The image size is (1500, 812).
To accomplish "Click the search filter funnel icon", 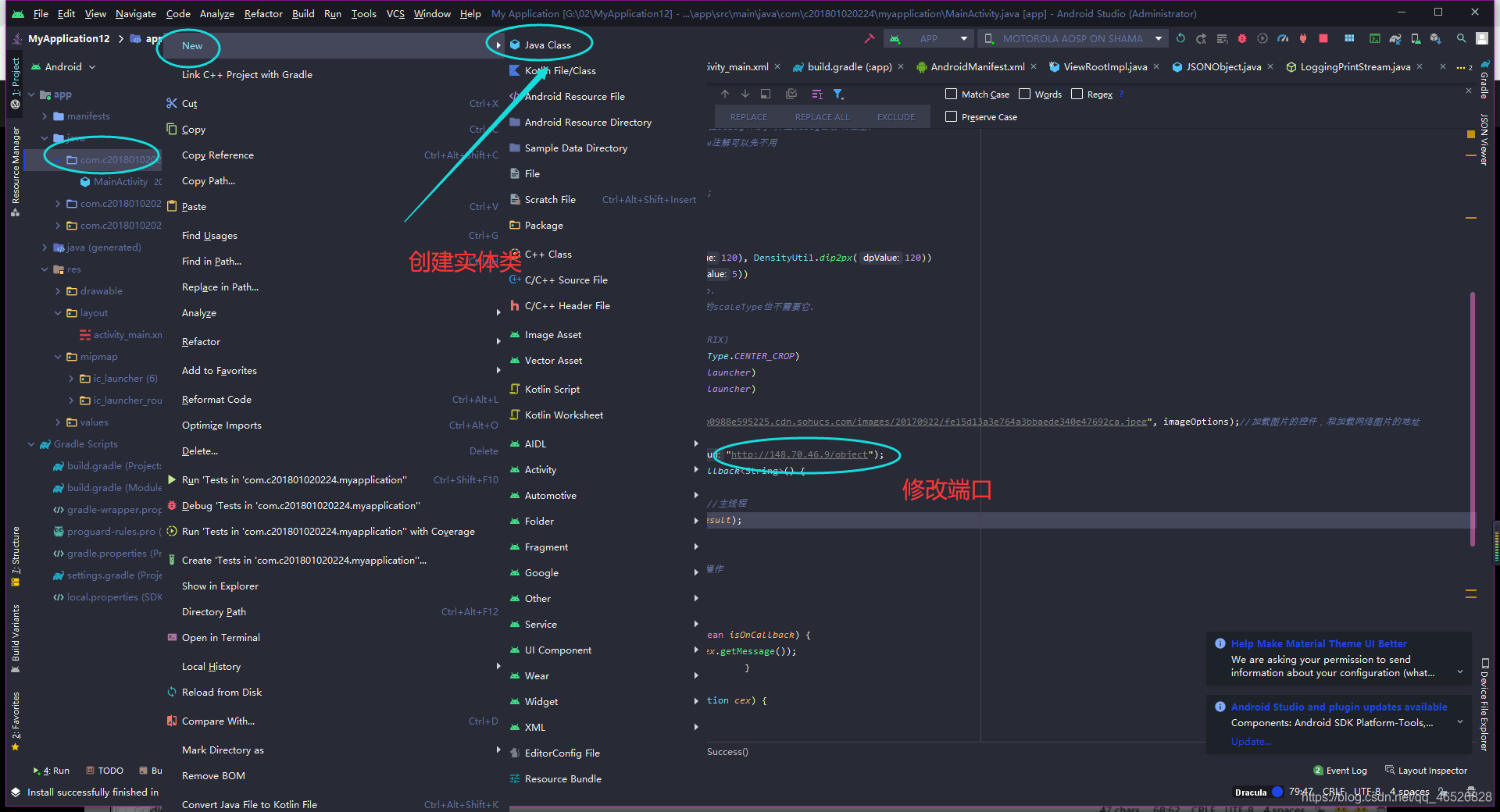I will [838, 94].
